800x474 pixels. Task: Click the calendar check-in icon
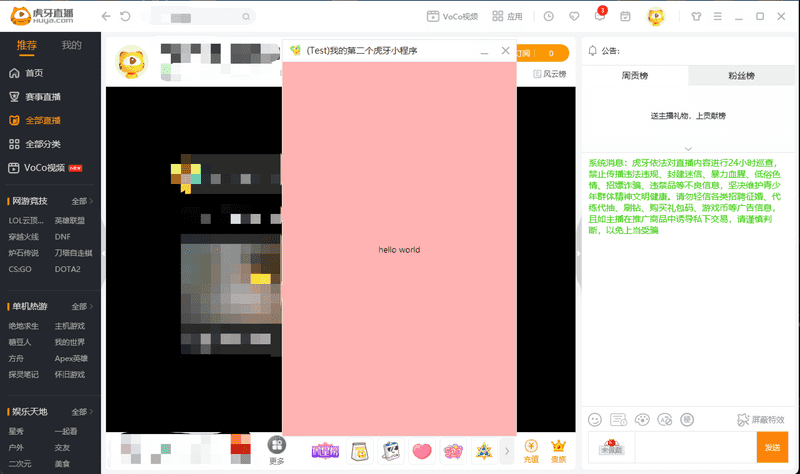pos(625,17)
